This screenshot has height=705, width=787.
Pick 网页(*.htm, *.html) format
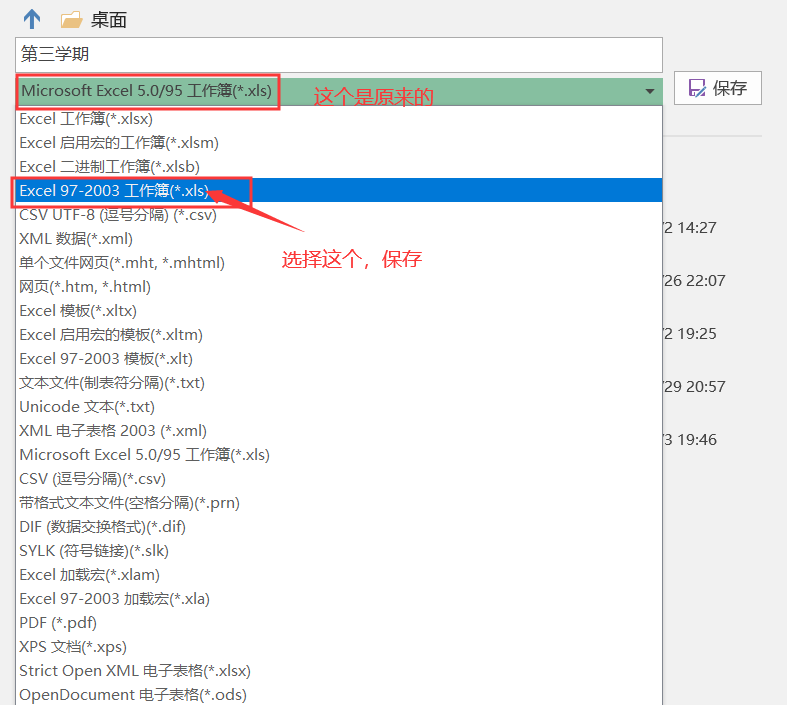pos(339,287)
